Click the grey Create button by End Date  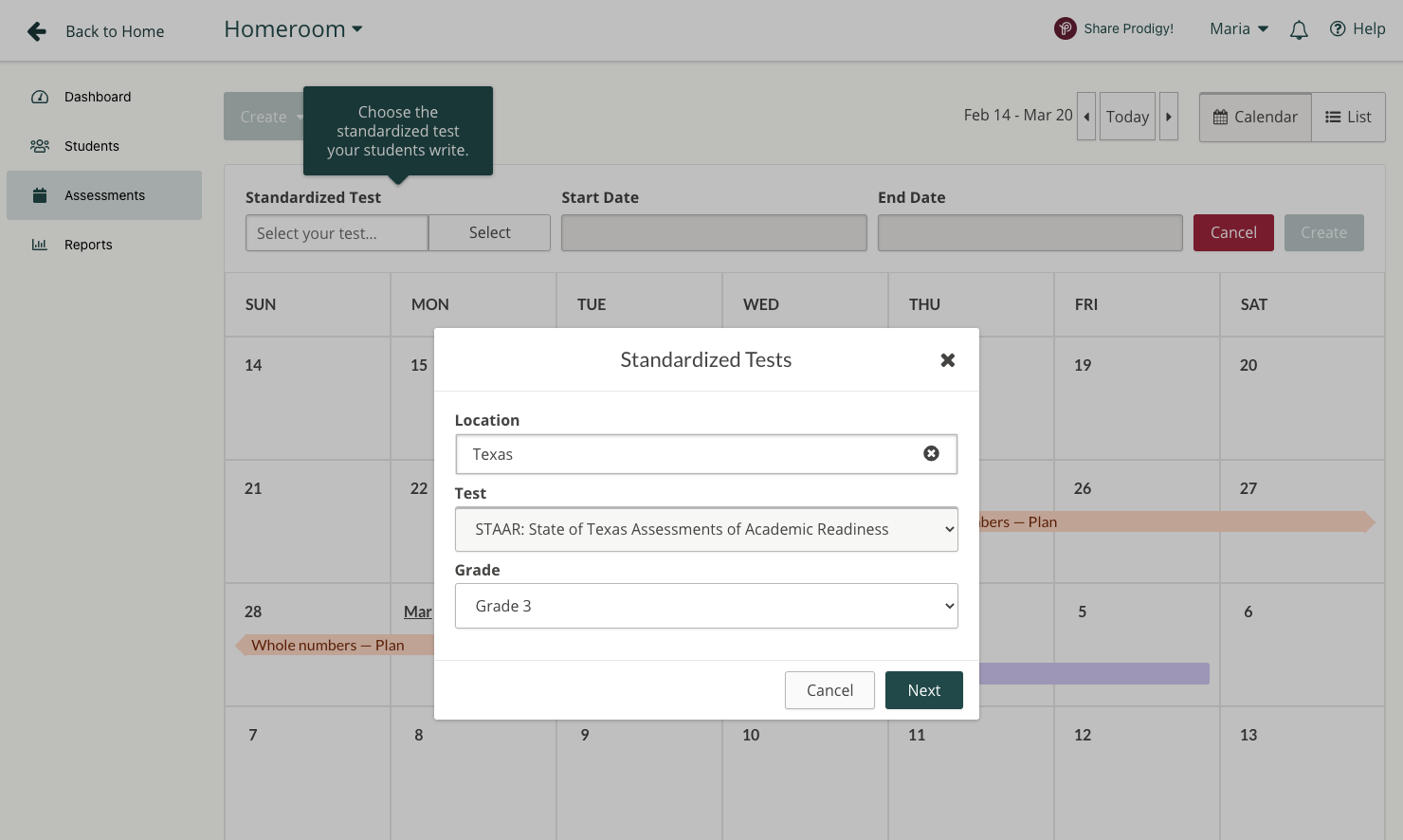[x=1323, y=232]
